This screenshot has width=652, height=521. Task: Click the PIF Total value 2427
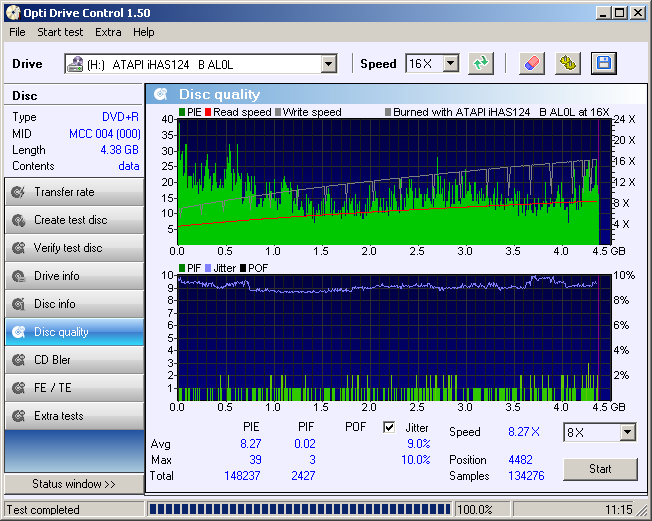[x=303, y=476]
